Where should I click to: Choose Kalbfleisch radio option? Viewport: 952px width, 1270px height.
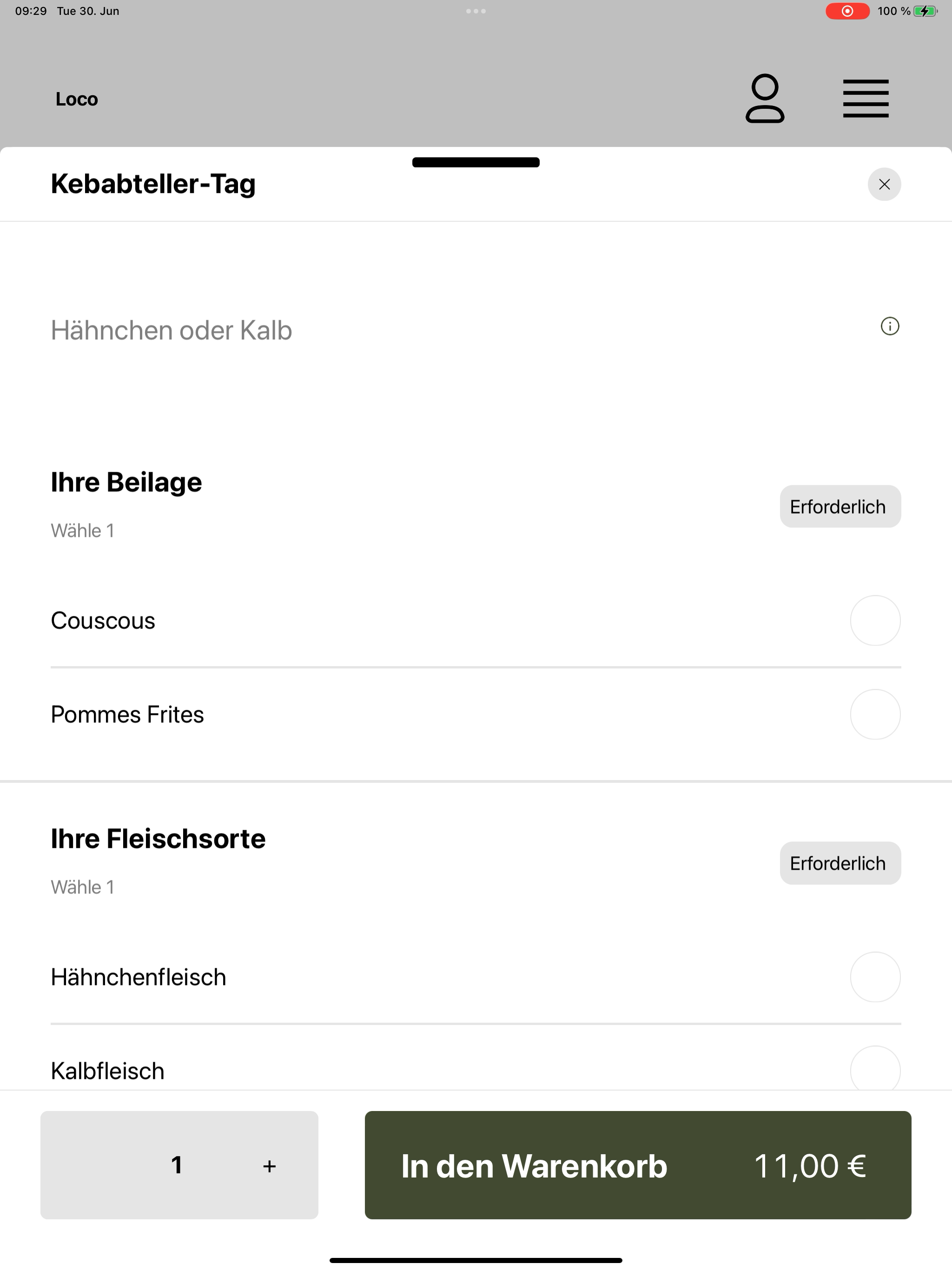[x=875, y=1070]
